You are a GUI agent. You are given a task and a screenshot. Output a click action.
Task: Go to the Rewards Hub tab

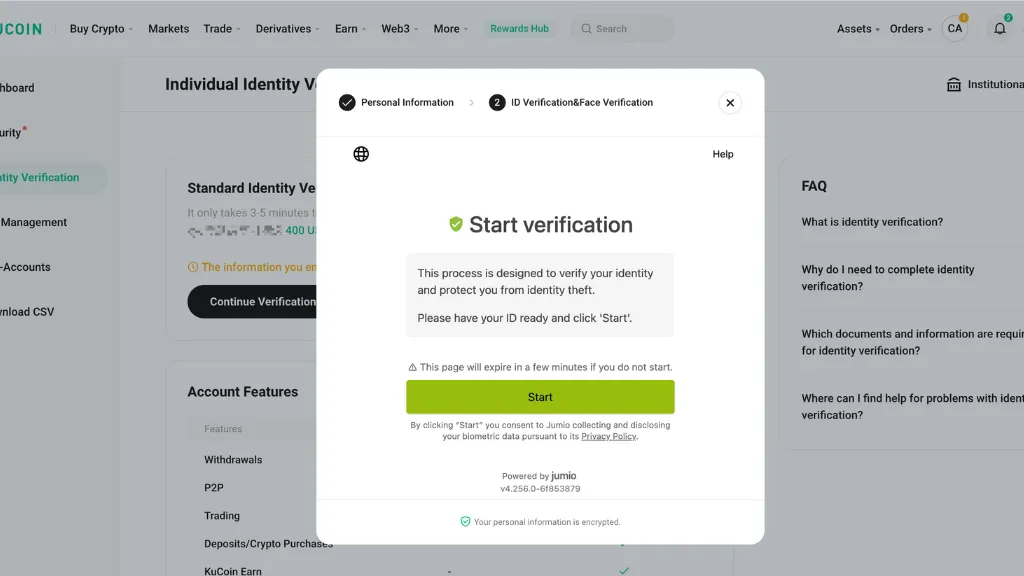point(519,29)
